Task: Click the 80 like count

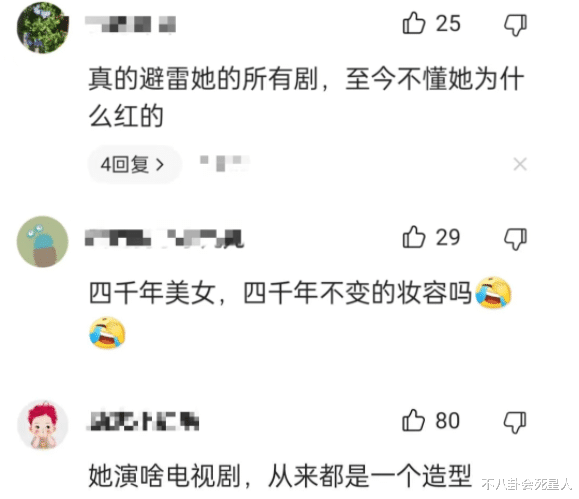Action: 448,421
